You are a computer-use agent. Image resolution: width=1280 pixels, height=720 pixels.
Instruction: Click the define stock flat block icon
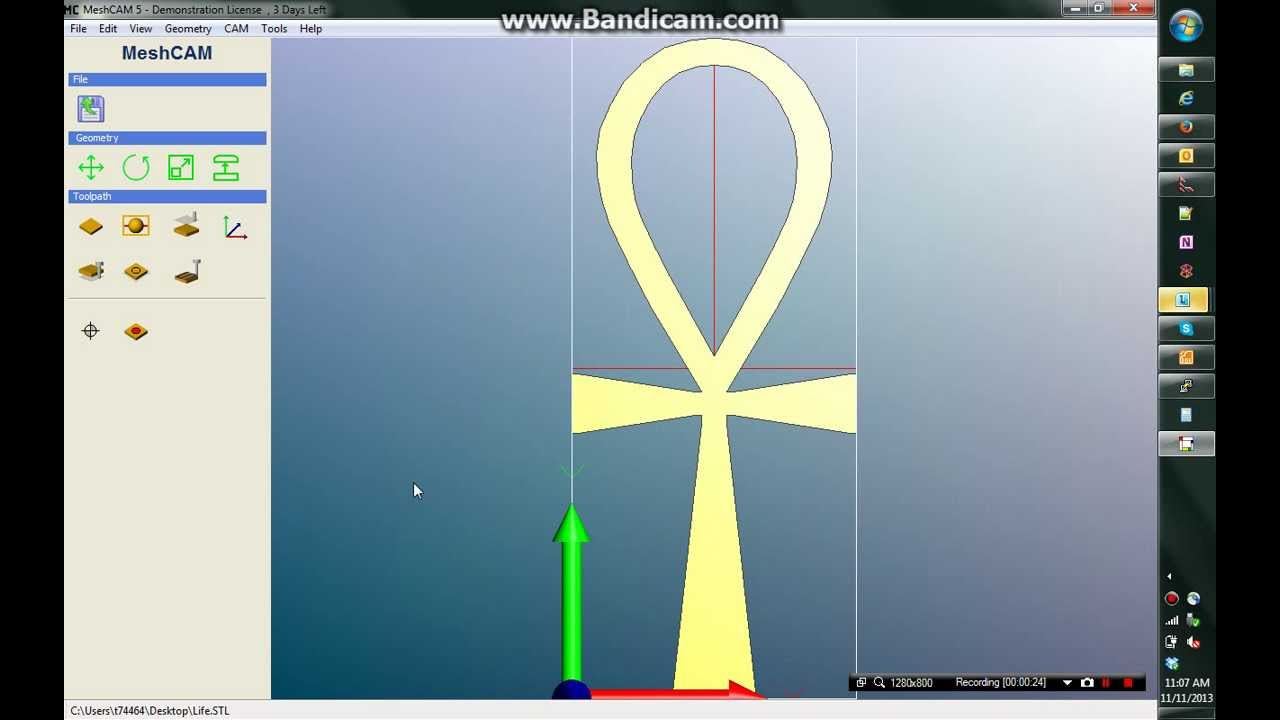point(91,227)
